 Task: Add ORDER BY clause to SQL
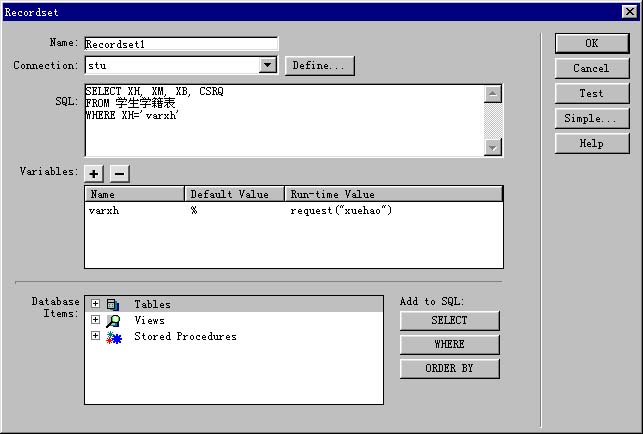click(x=449, y=369)
